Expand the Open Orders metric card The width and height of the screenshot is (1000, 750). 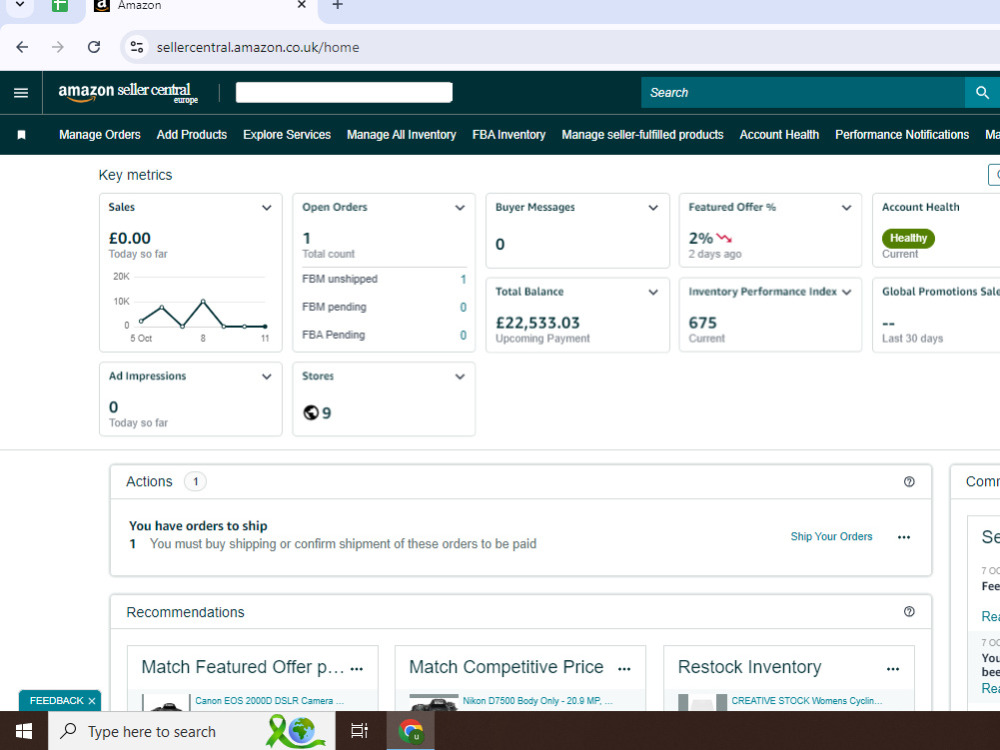pos(460,208)
